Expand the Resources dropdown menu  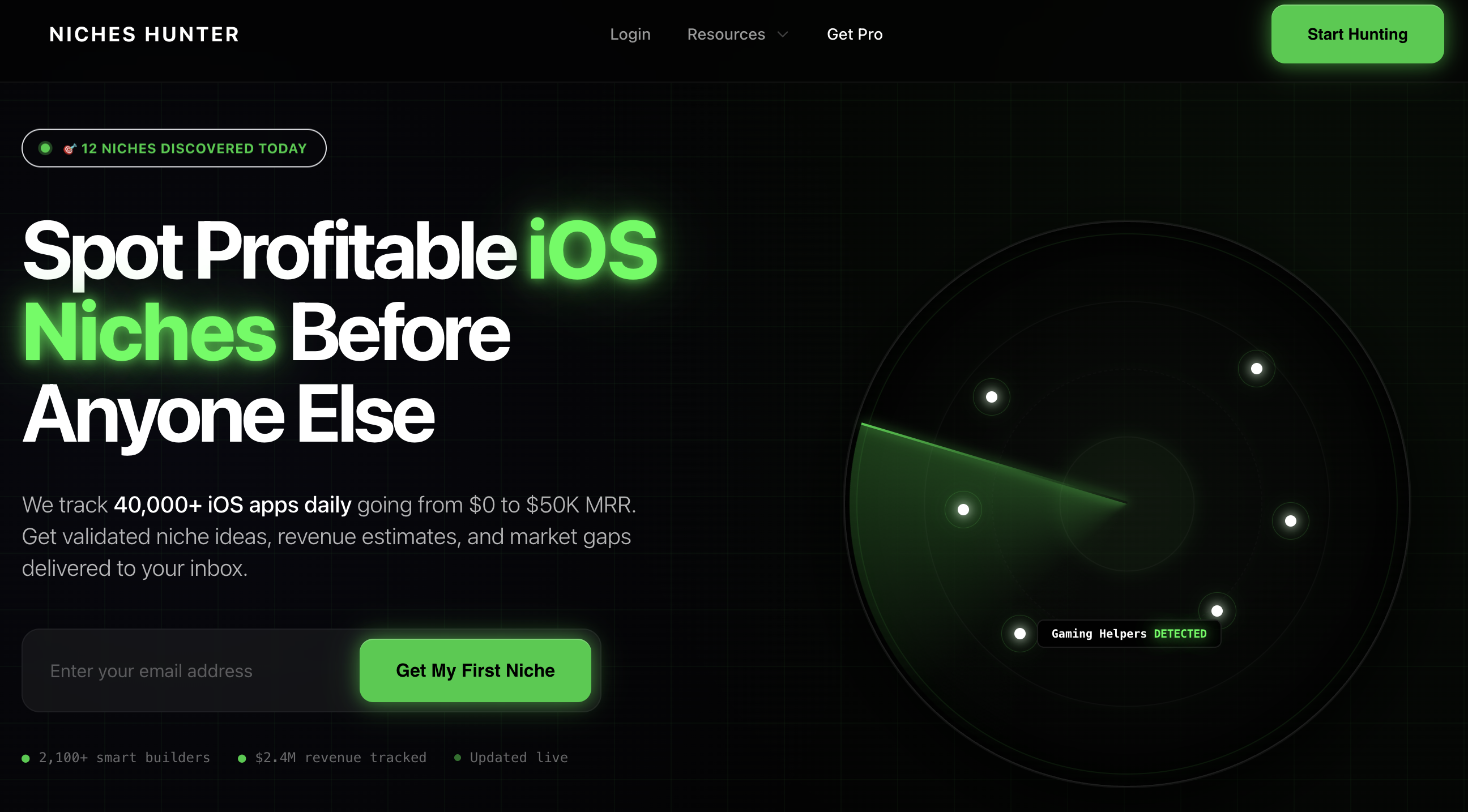[737, 34]
